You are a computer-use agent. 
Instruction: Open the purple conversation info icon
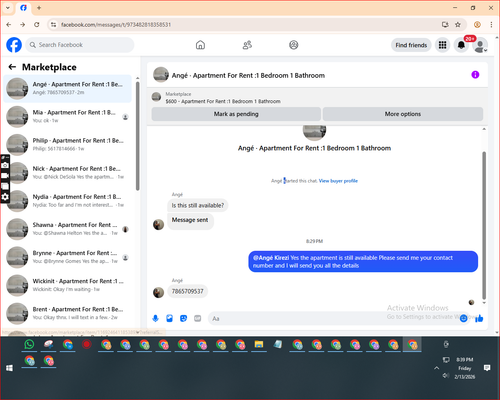click(x=475, y=75)
